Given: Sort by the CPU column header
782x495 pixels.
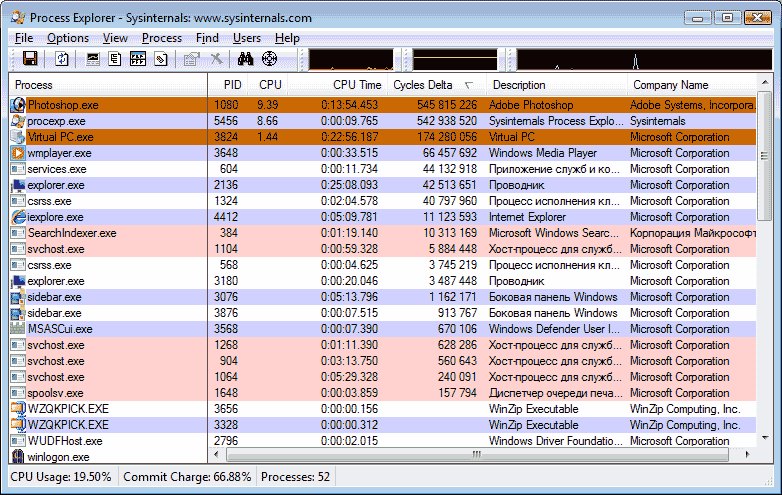Looking at the screenshot, I should (x=267, y=85).
